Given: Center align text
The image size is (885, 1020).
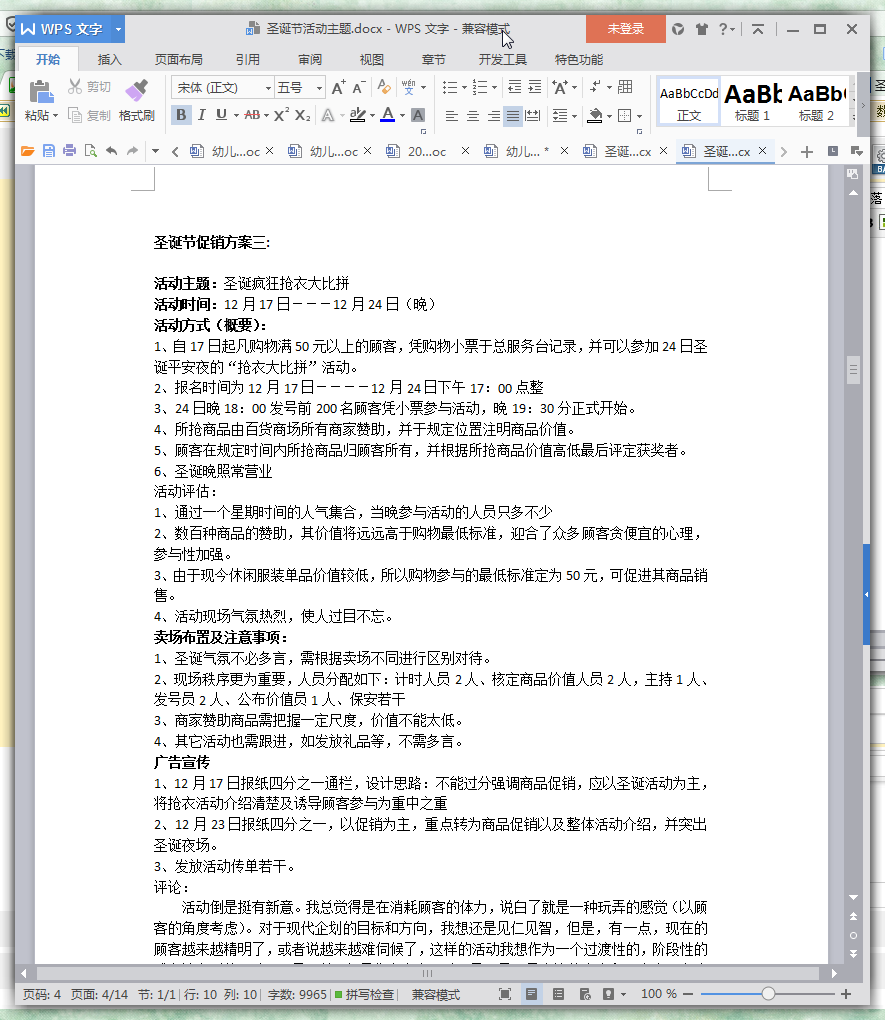Looking at the screenshot, I should point(473,116).
